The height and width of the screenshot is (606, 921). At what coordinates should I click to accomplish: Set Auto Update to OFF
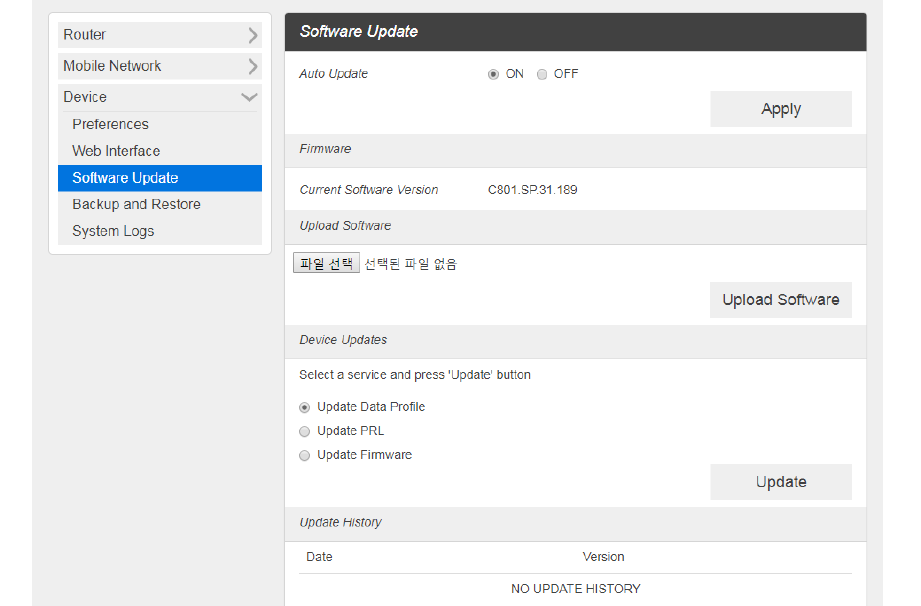542,74
